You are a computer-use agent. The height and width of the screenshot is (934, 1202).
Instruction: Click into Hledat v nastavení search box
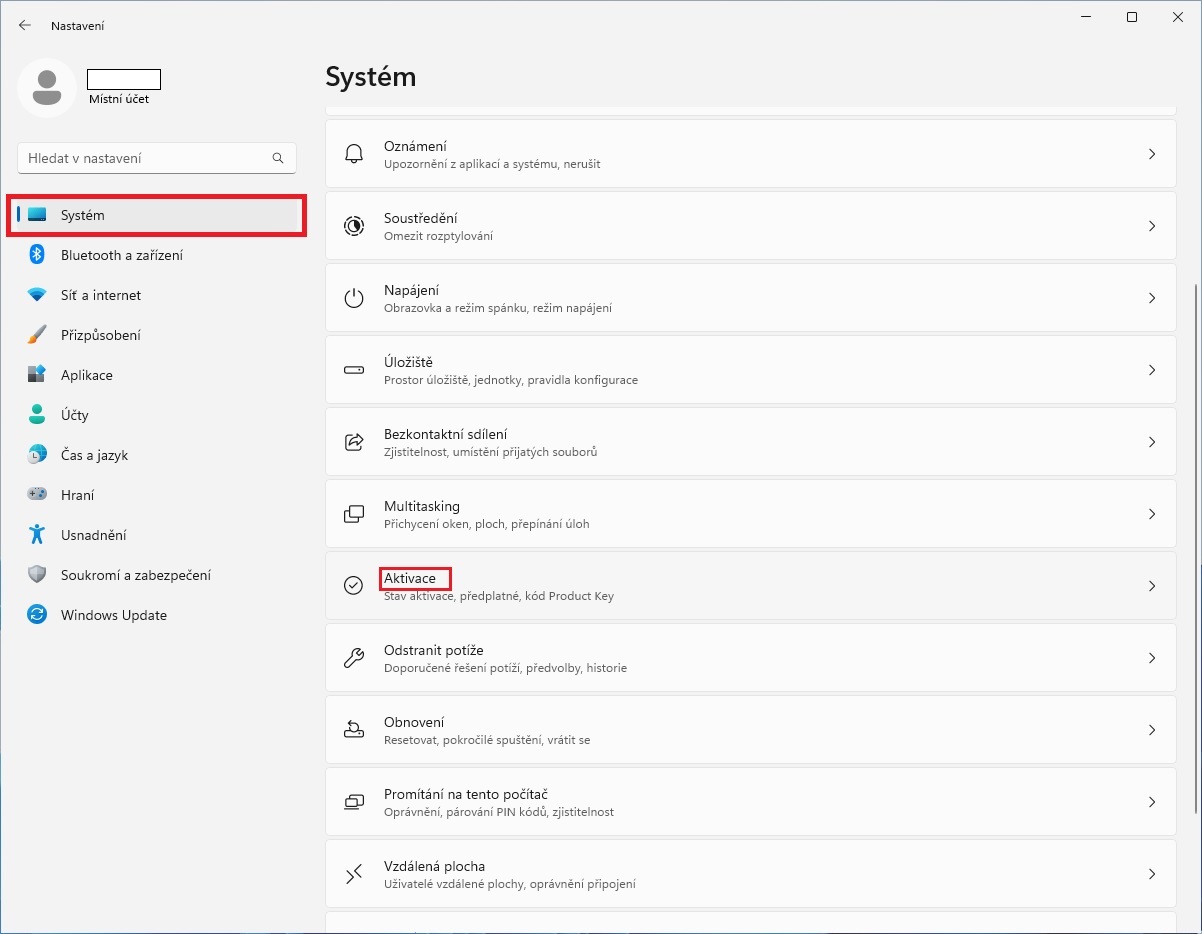tap(157, 158)
